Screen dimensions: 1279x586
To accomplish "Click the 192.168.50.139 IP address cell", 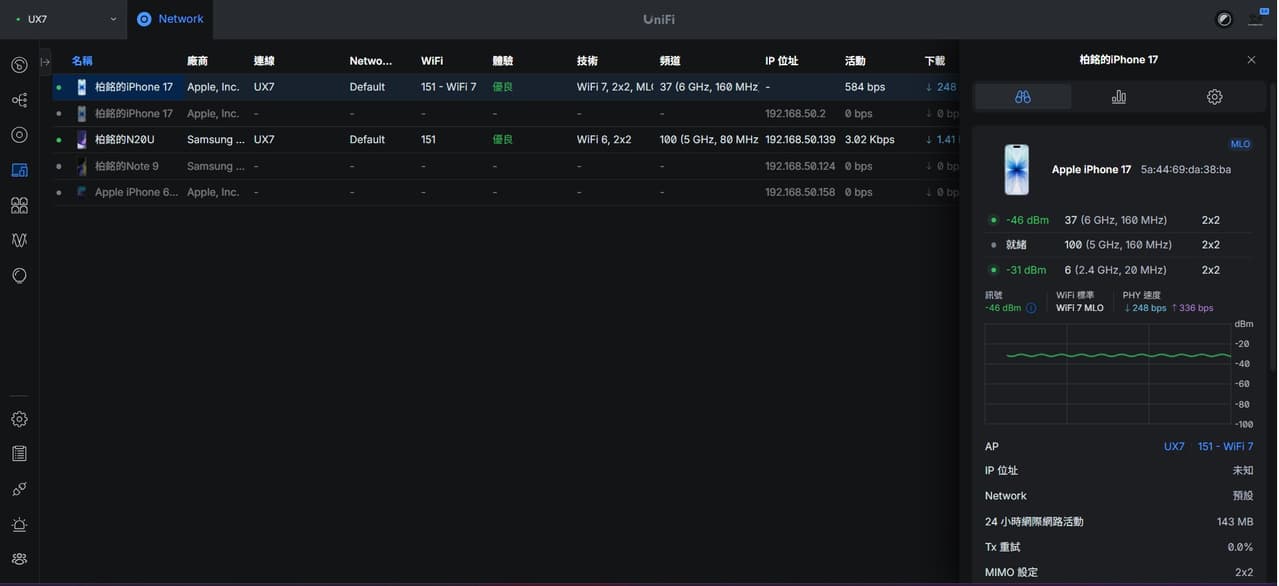I will 800,139.
